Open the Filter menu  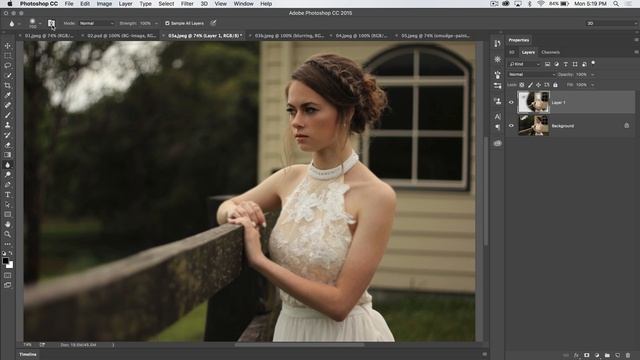[x=187, y=4]
